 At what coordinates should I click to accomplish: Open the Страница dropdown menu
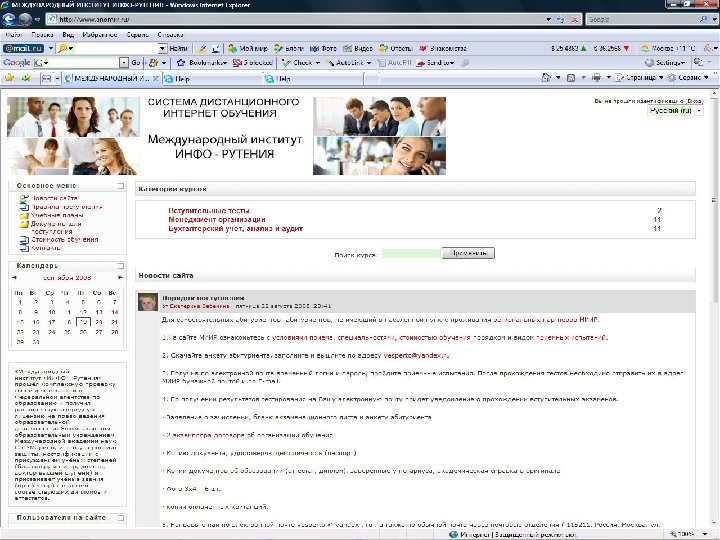tap(640, 78)
